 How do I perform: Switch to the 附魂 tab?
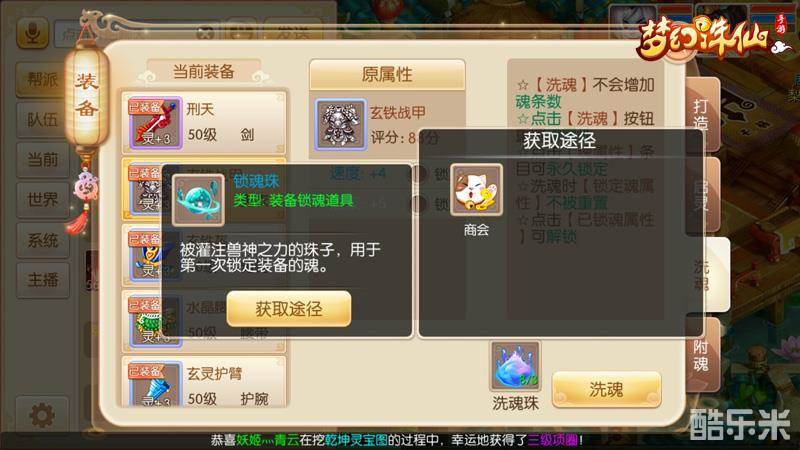pyautogui.click(x=702, y=356)
